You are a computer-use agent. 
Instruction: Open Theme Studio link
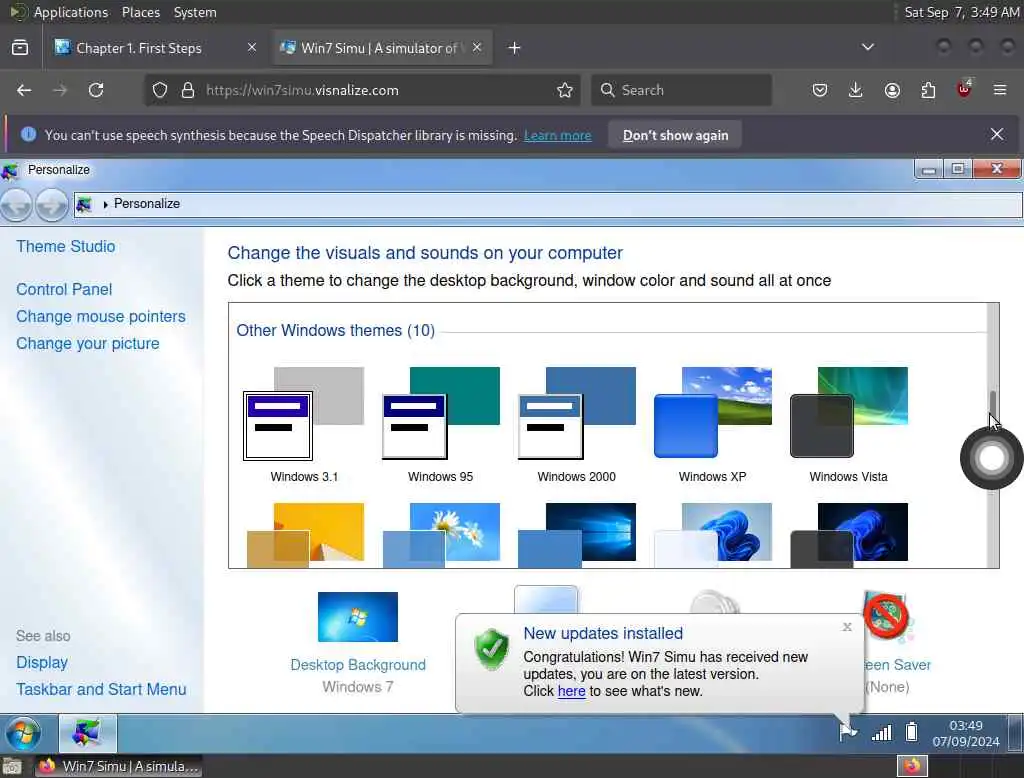tap(66, 246)
